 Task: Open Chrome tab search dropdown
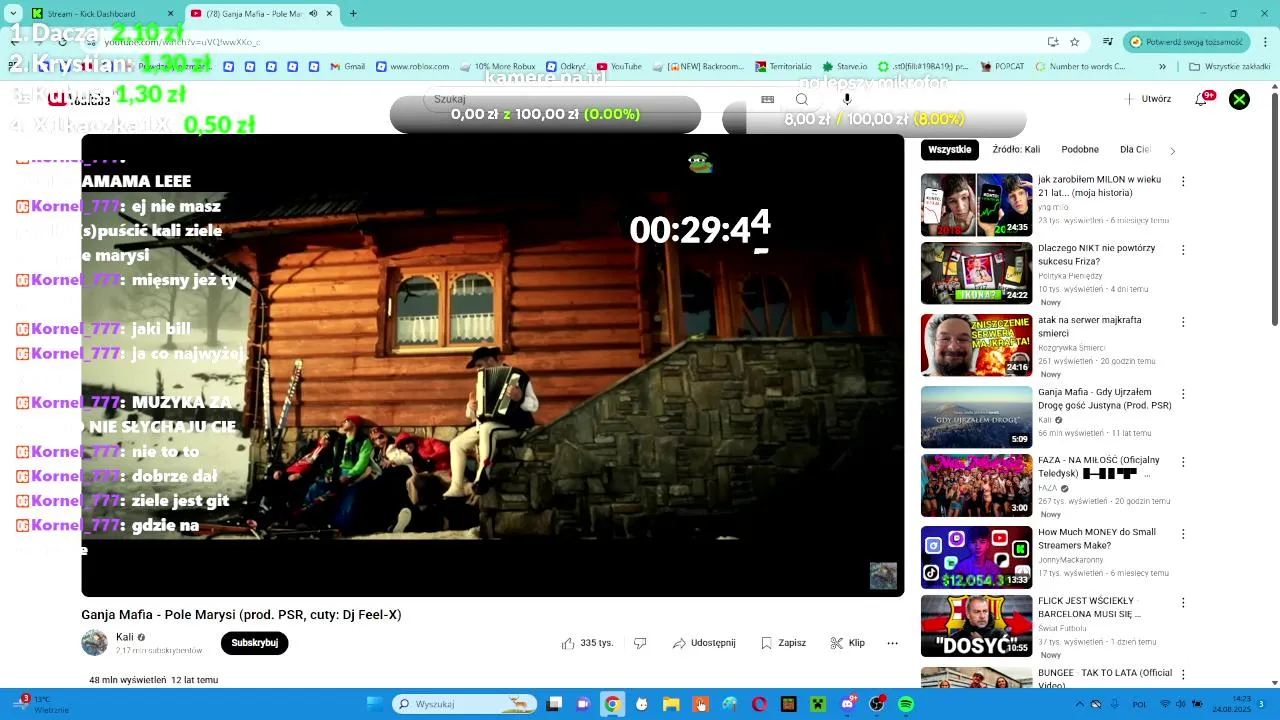[12, 13]
